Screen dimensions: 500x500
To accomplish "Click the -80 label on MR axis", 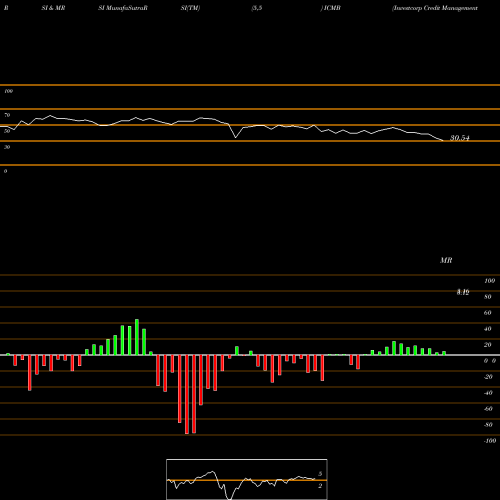I will tap(488, 425).
